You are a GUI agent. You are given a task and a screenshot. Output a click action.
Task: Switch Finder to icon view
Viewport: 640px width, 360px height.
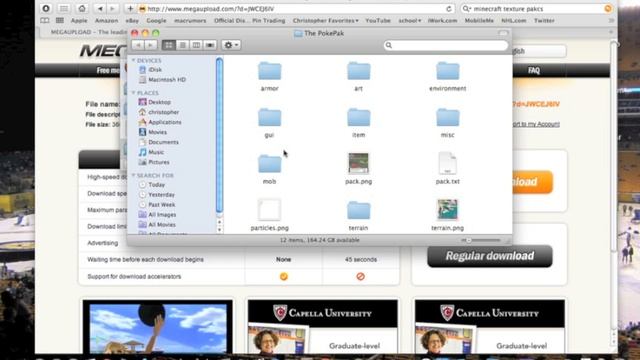click(169, 45)
